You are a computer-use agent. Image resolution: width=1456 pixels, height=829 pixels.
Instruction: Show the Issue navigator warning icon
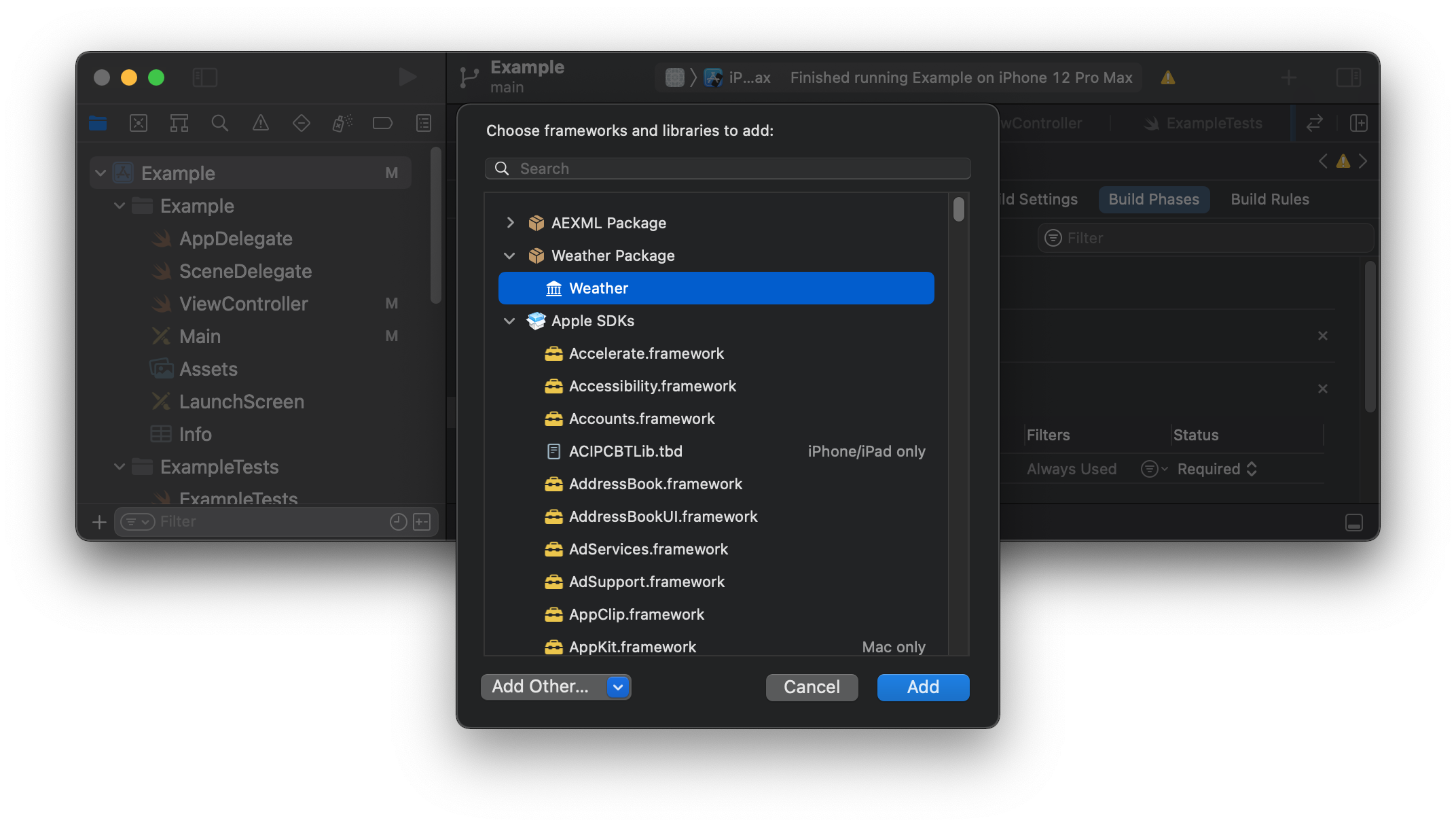[261, 123]
